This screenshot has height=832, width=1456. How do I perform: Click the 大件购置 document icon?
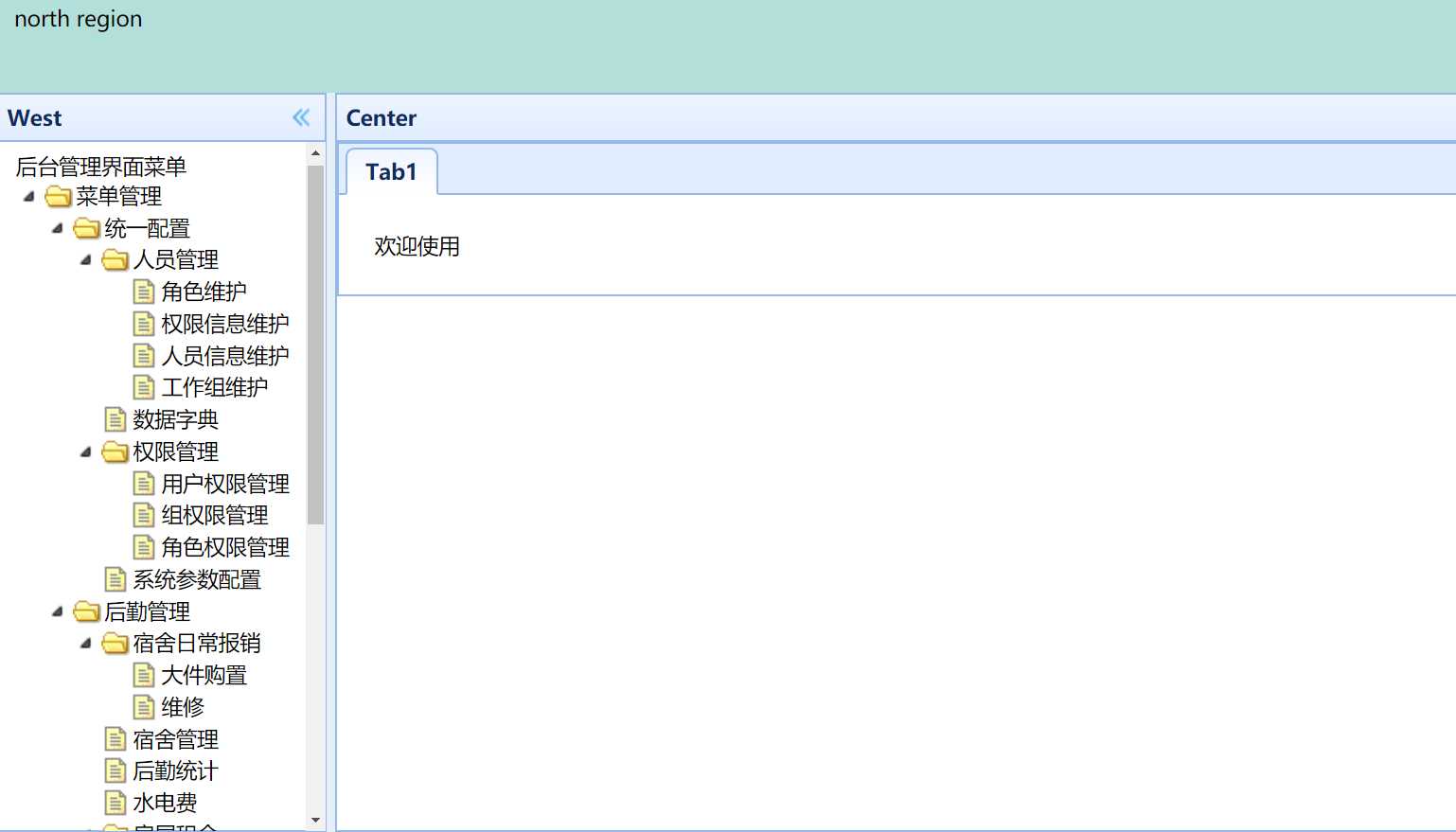[x=144, y=676]
